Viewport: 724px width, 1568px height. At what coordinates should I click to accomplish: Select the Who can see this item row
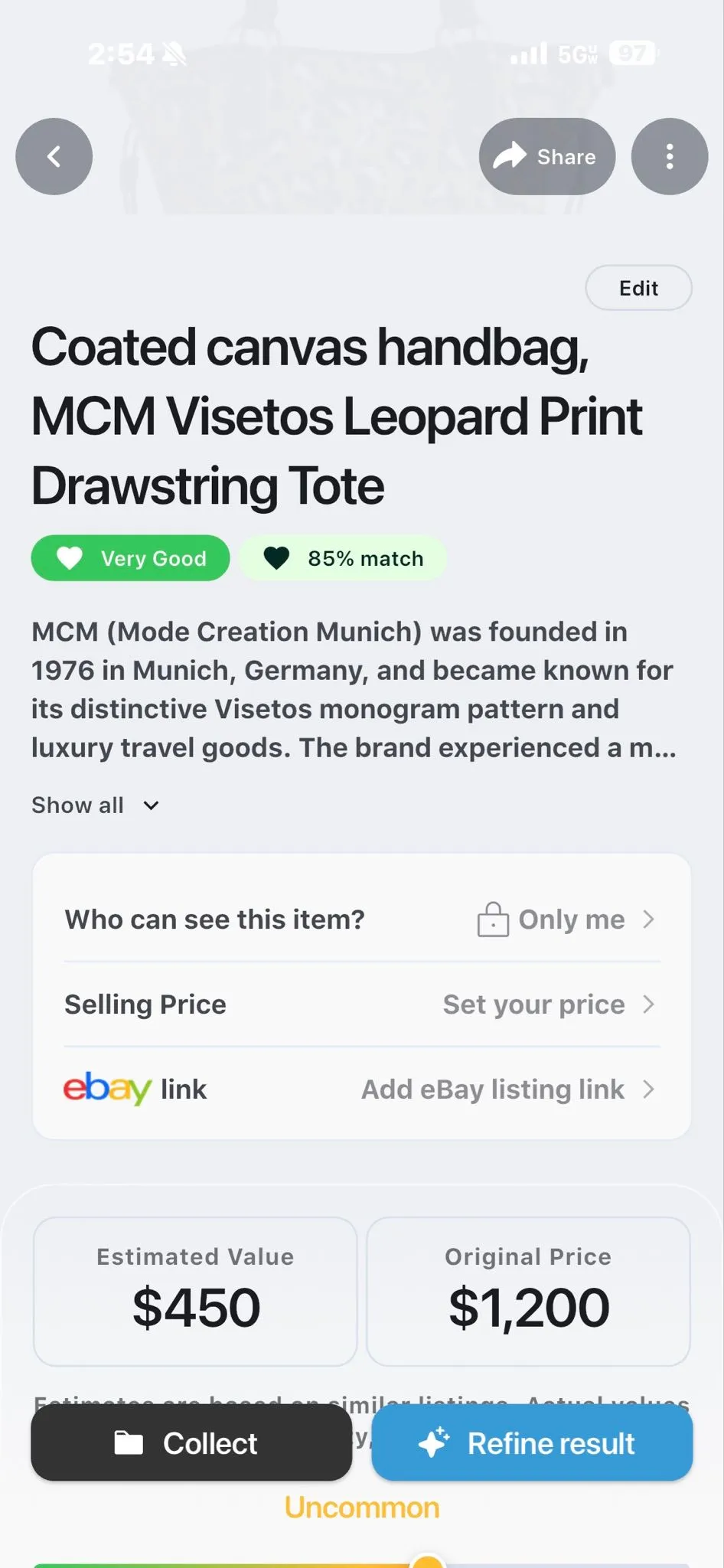point(362,919)
